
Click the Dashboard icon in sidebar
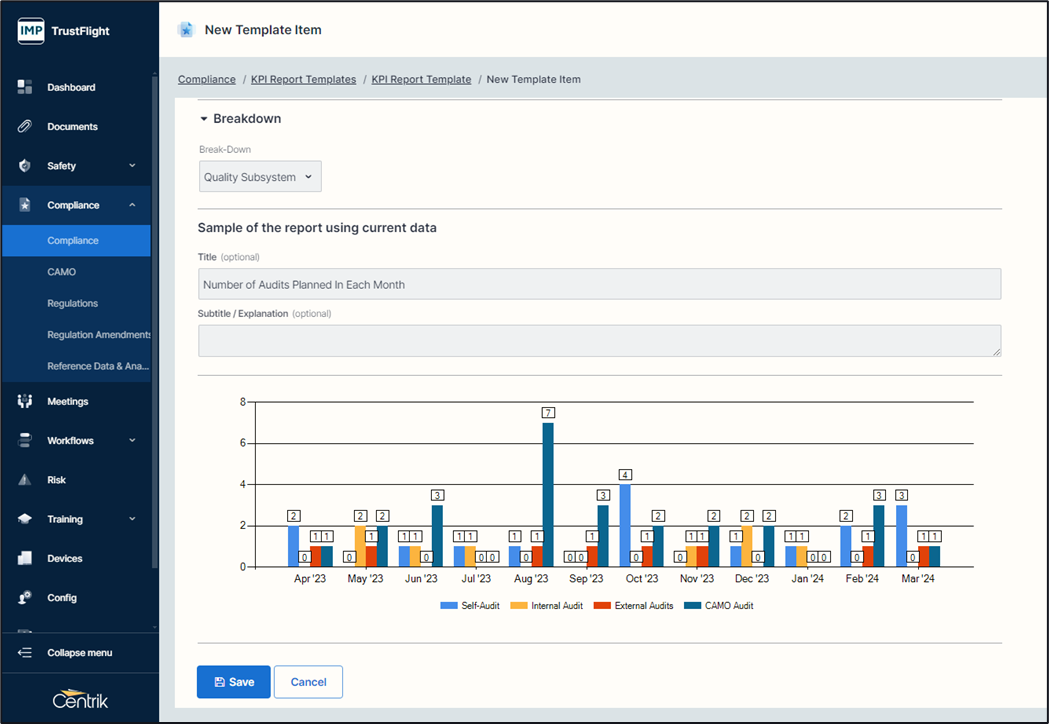coord(25,87)
